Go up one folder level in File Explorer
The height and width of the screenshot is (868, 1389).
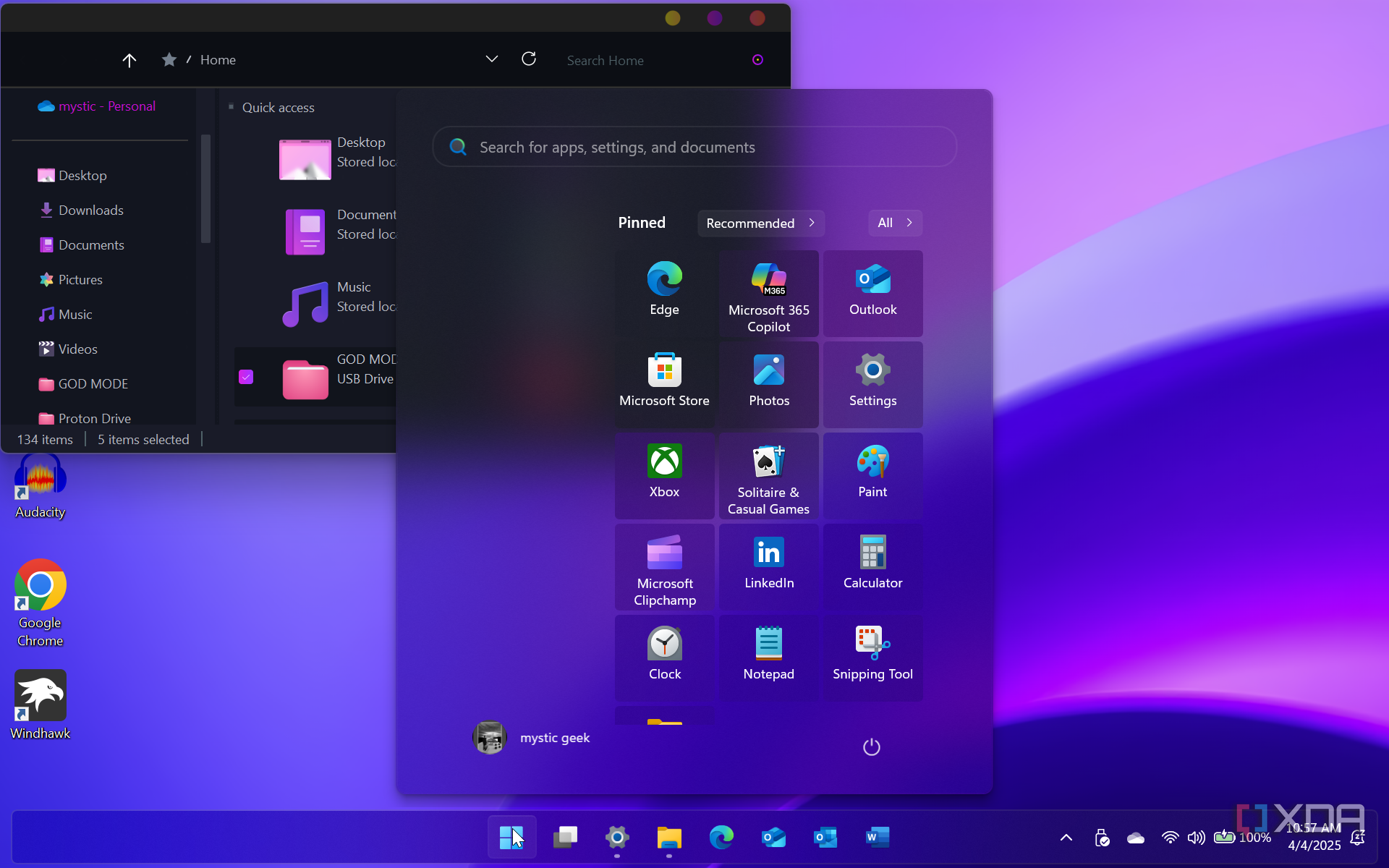tap(129, 60)
